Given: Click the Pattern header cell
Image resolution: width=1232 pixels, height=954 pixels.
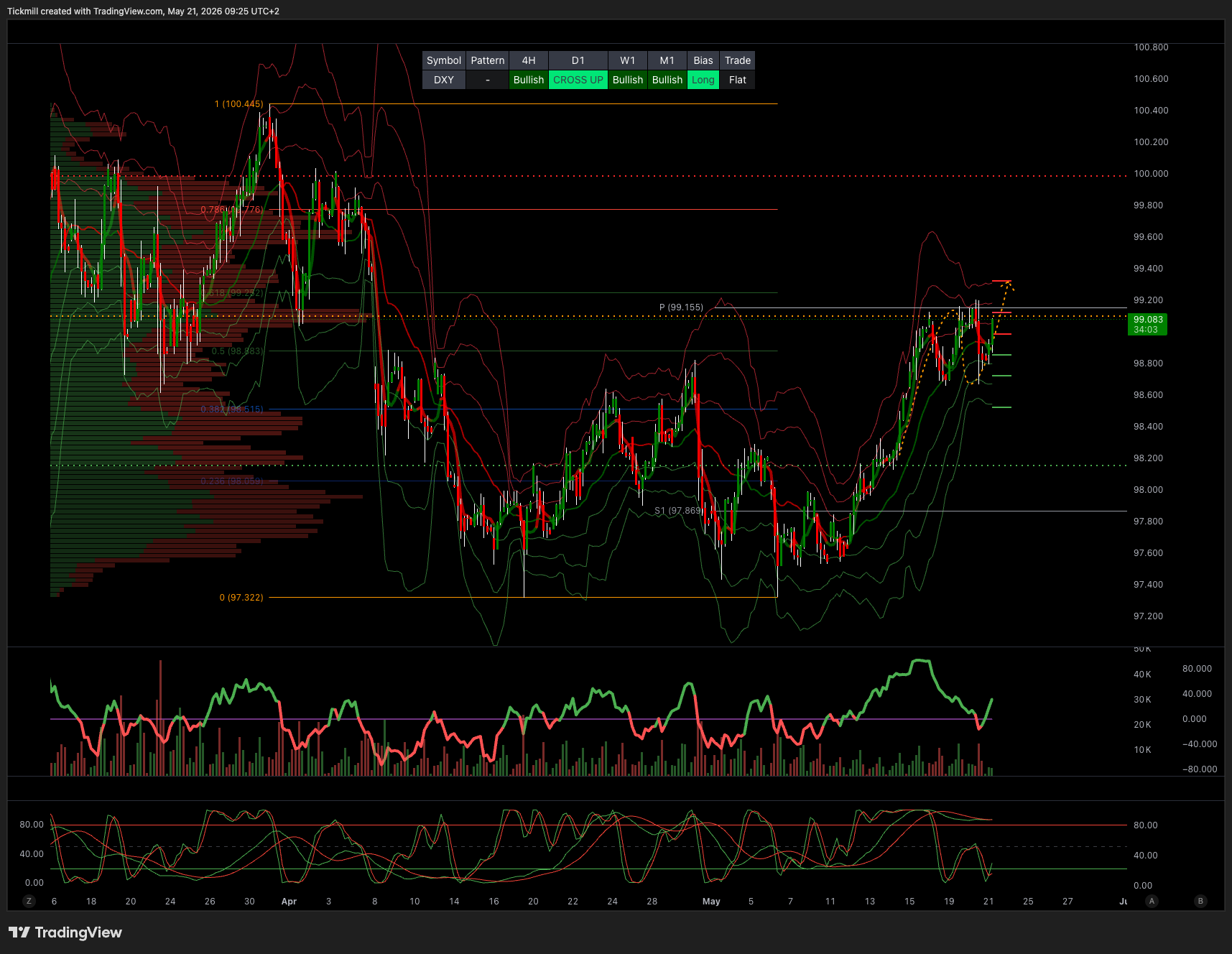Looking at the screenshot, I should [x=488, y=60].
